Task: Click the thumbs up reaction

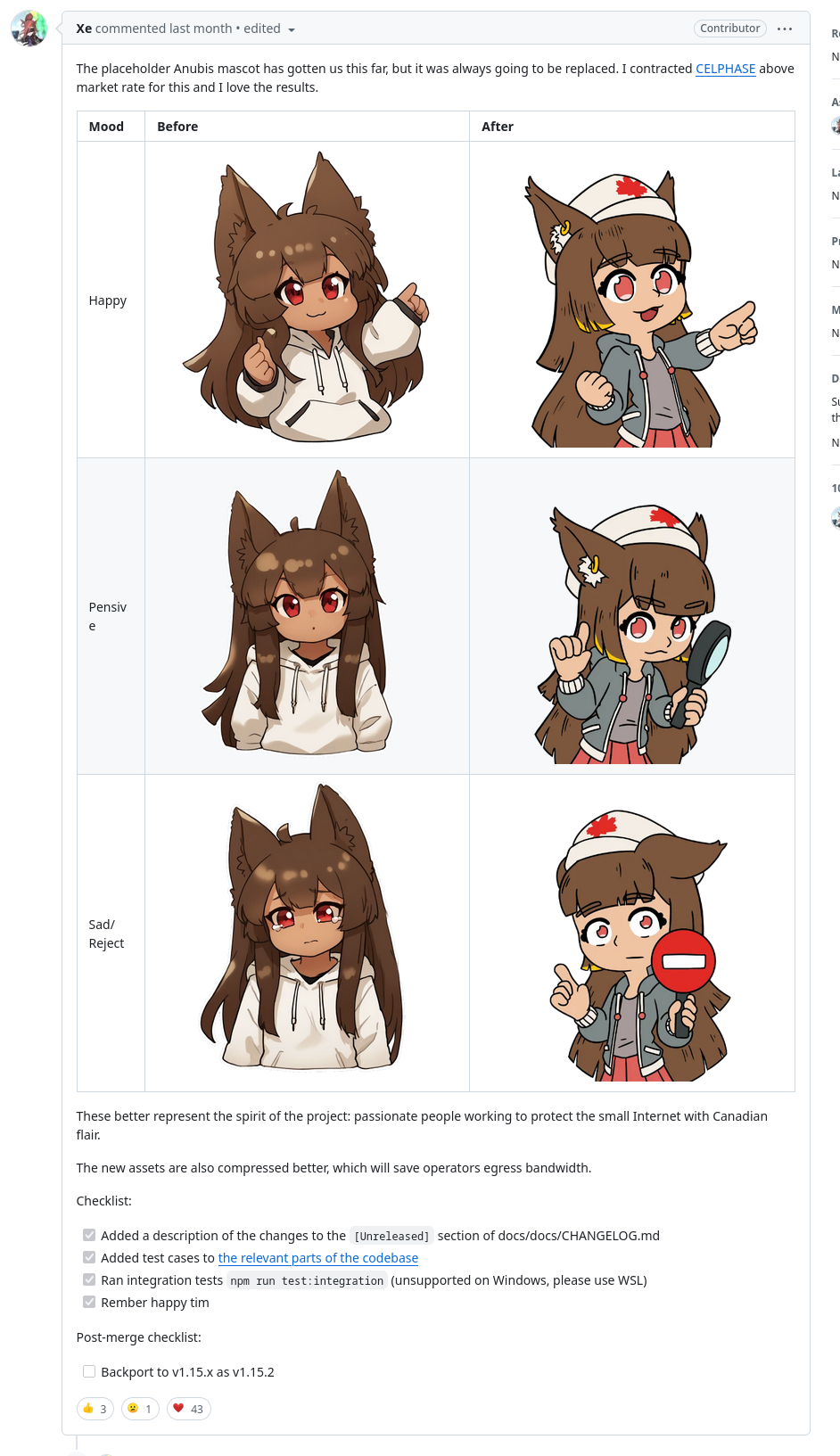Action: click(95, 1409)
